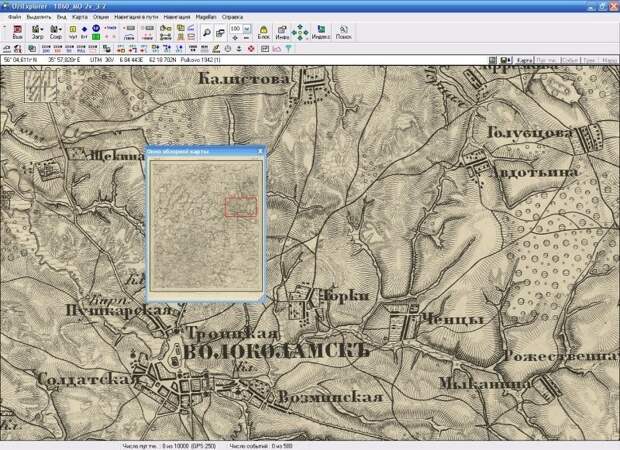This screenshot has width=620, height=450.
Task: Switch to the Карта tab on coordinate bar
Action: [x=524, y=60]
